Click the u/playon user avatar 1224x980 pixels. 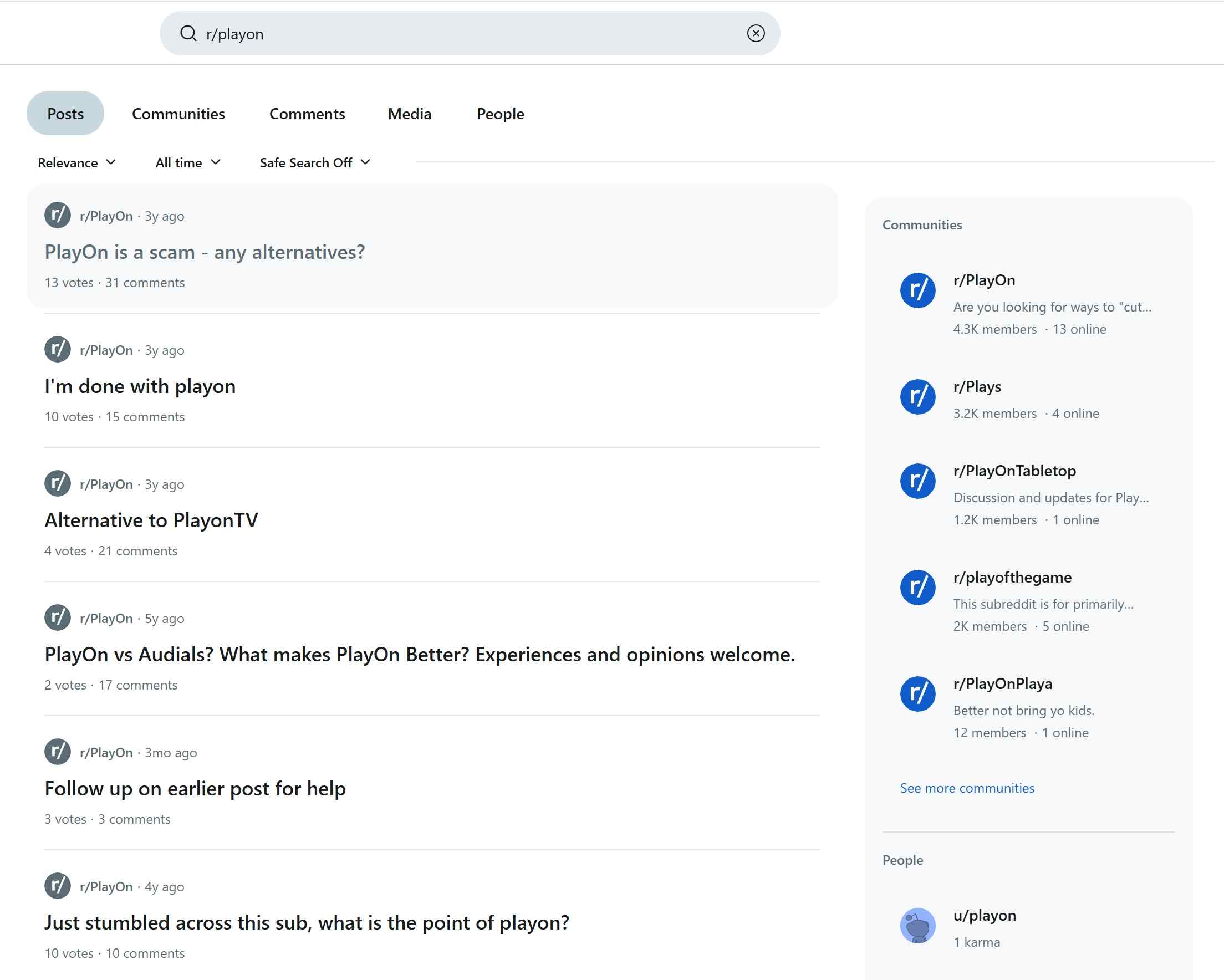[918, 926]
